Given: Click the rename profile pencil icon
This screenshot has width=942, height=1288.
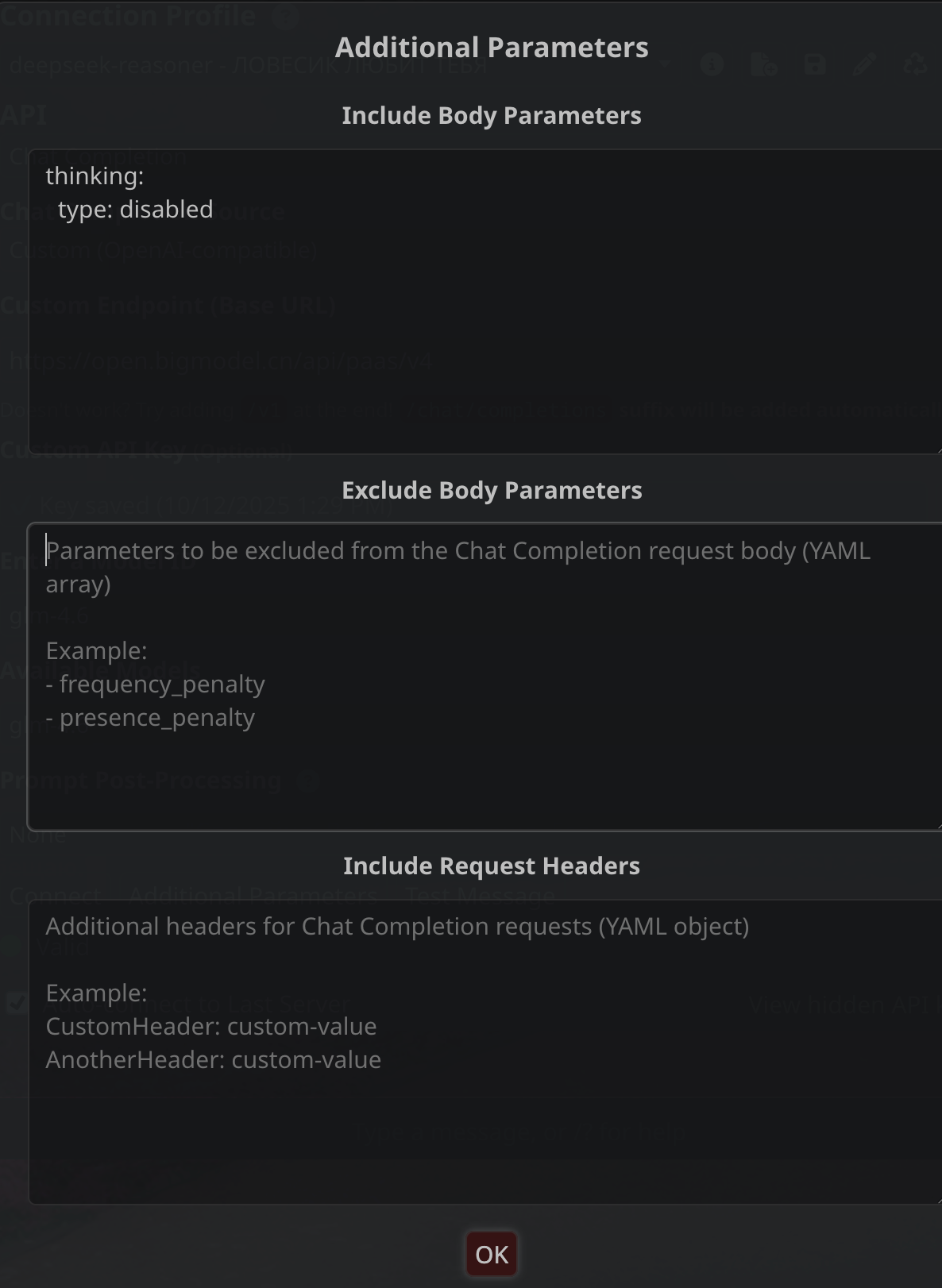Looking at the screenshot, I should pyautogui.click(x=865, y=65).
